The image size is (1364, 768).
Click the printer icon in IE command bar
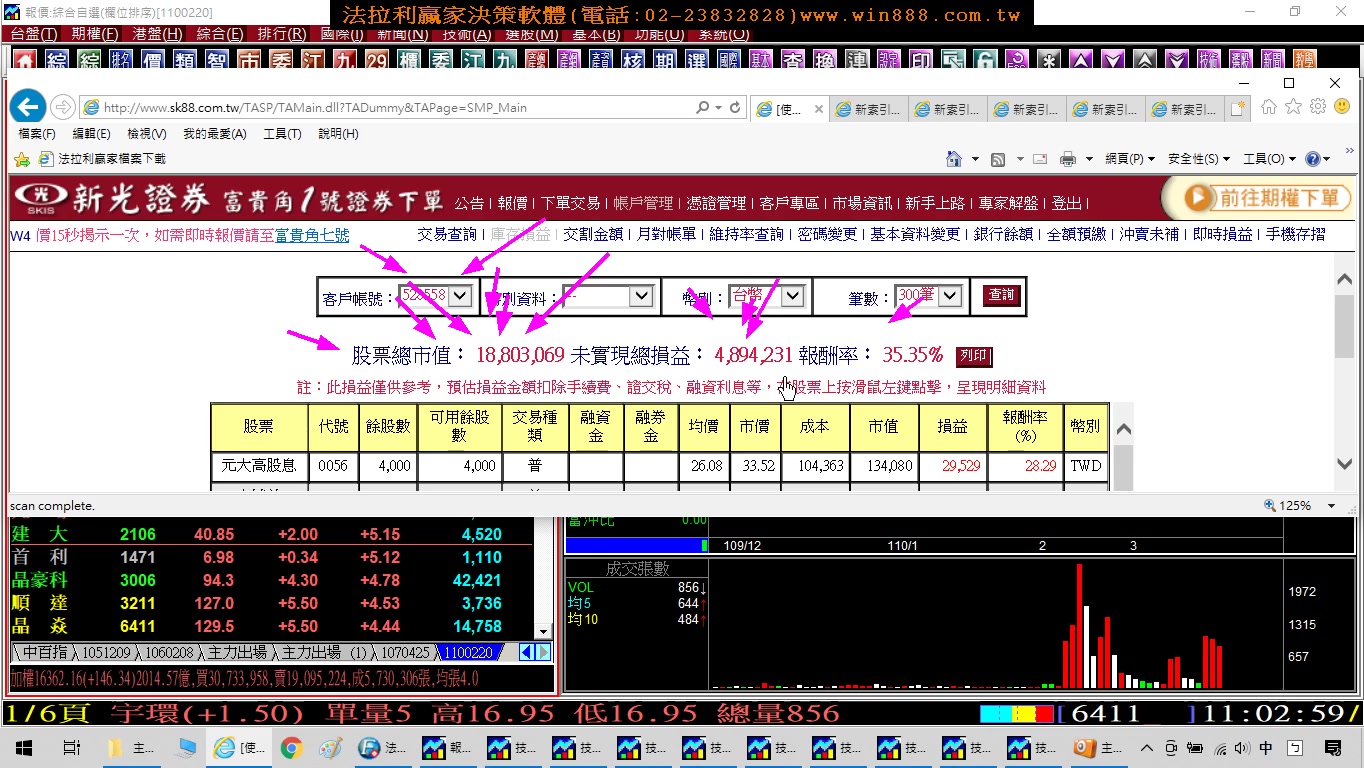tap(1068, 159)
